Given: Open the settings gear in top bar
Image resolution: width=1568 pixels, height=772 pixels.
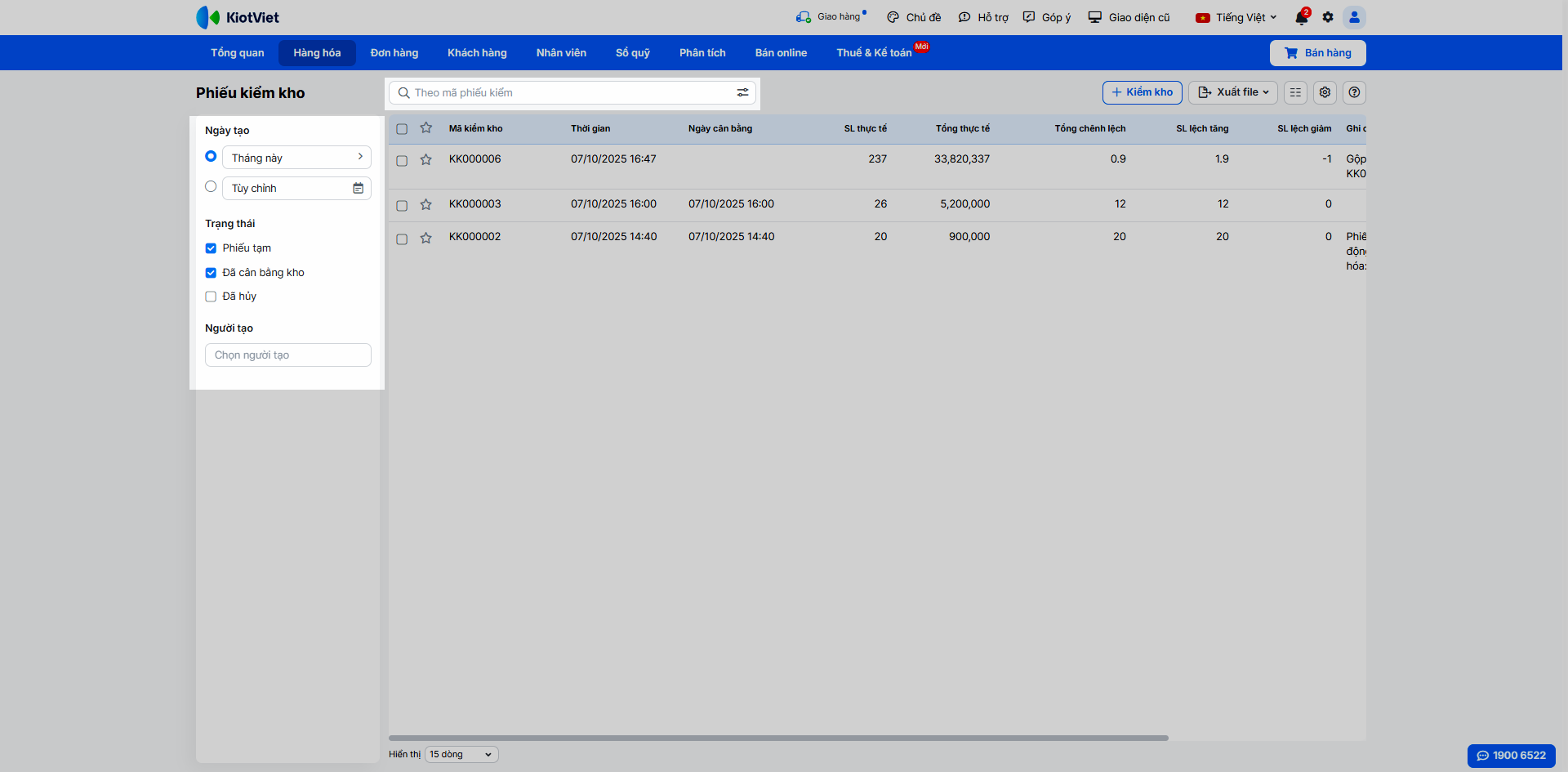Looking at the screenshot, I should [x=1328, y=17].
